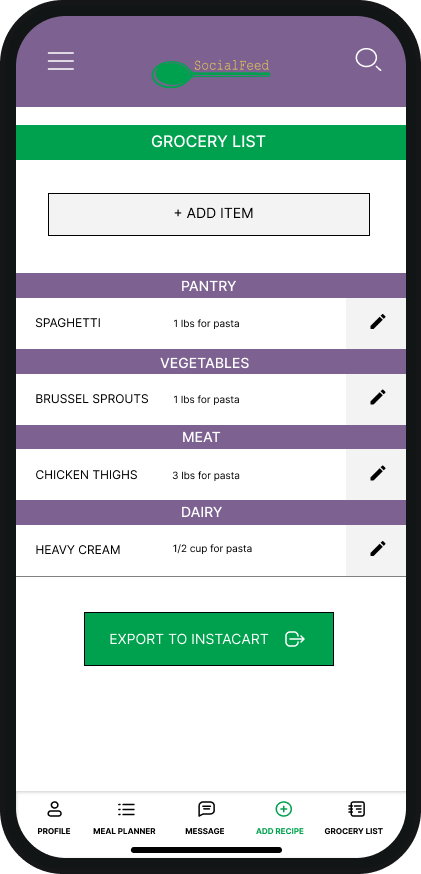Screen dimensions: 421x874
Task: Edit the Spaghetti item with pencil icon
Action: [x=378, y=322]
